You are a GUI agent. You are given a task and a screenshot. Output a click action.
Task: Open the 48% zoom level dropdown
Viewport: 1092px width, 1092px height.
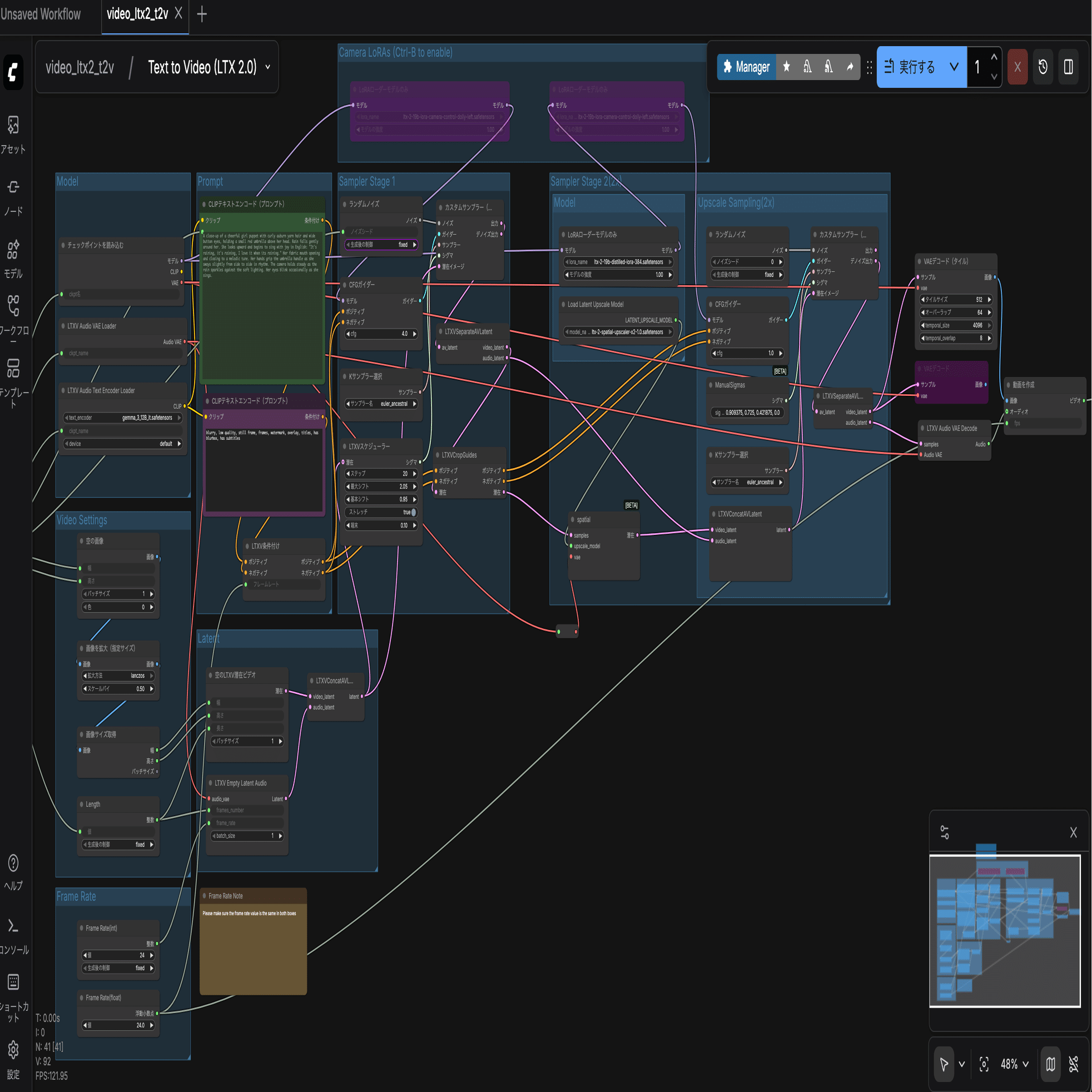[x=1015, y=1064]
